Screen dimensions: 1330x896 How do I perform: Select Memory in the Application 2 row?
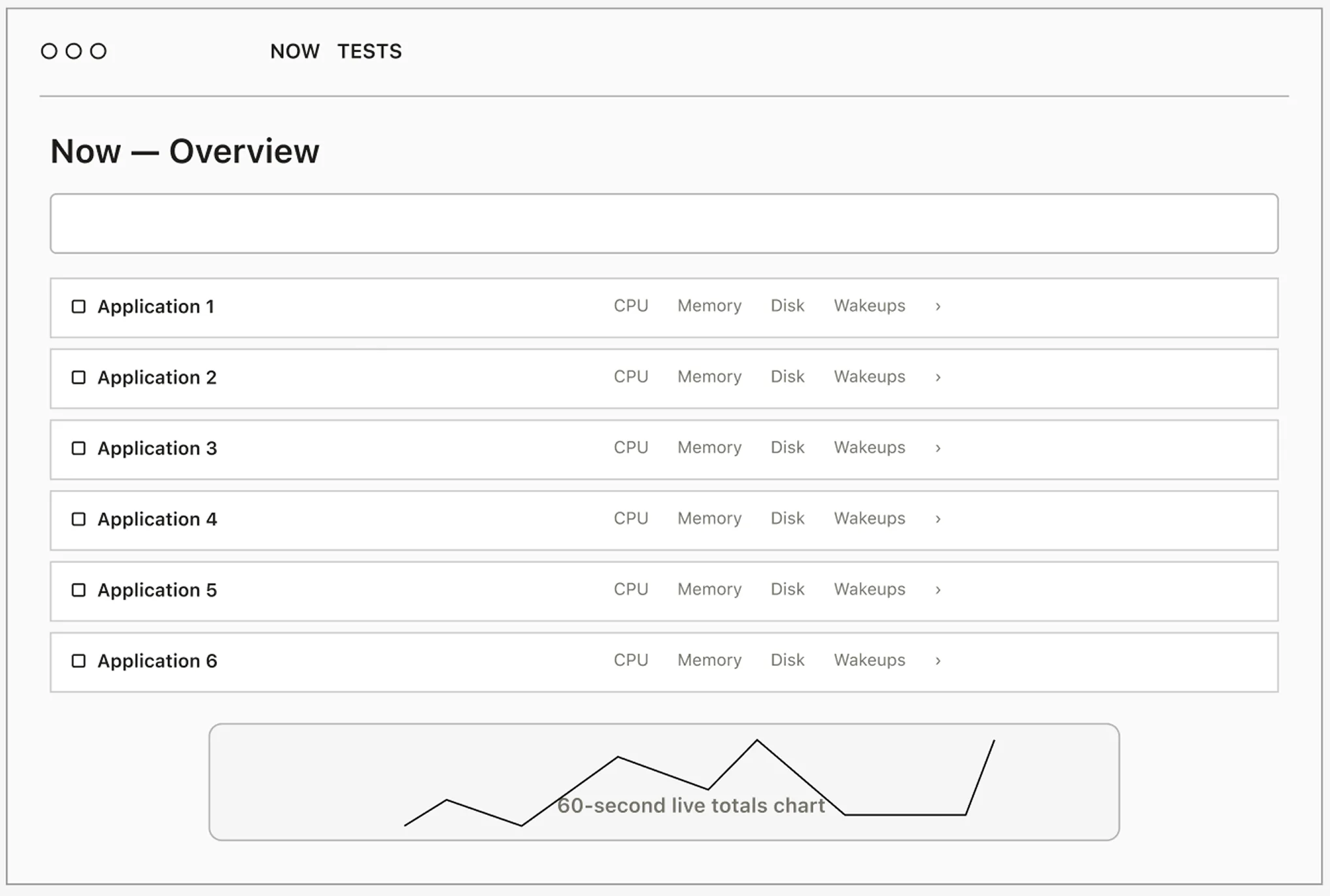point(709,376)
